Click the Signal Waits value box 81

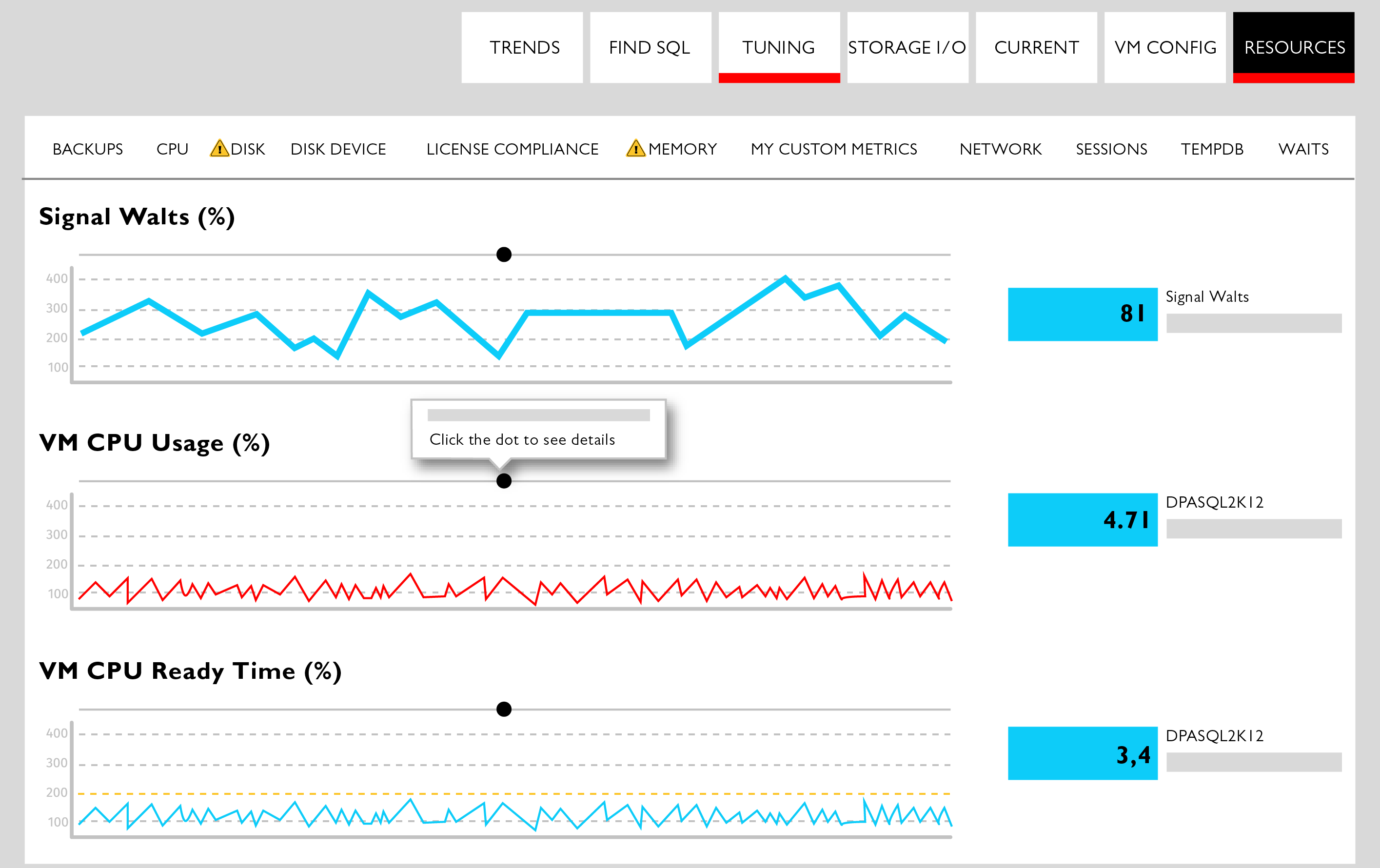[1083, 314]
